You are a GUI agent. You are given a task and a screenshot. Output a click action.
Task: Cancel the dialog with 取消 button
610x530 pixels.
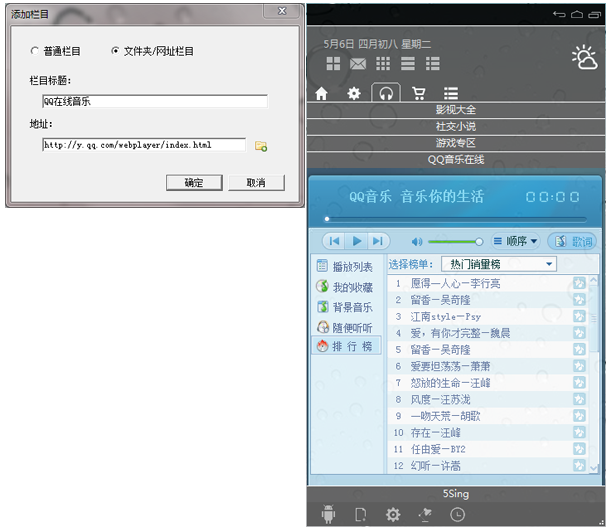[256, 183]
